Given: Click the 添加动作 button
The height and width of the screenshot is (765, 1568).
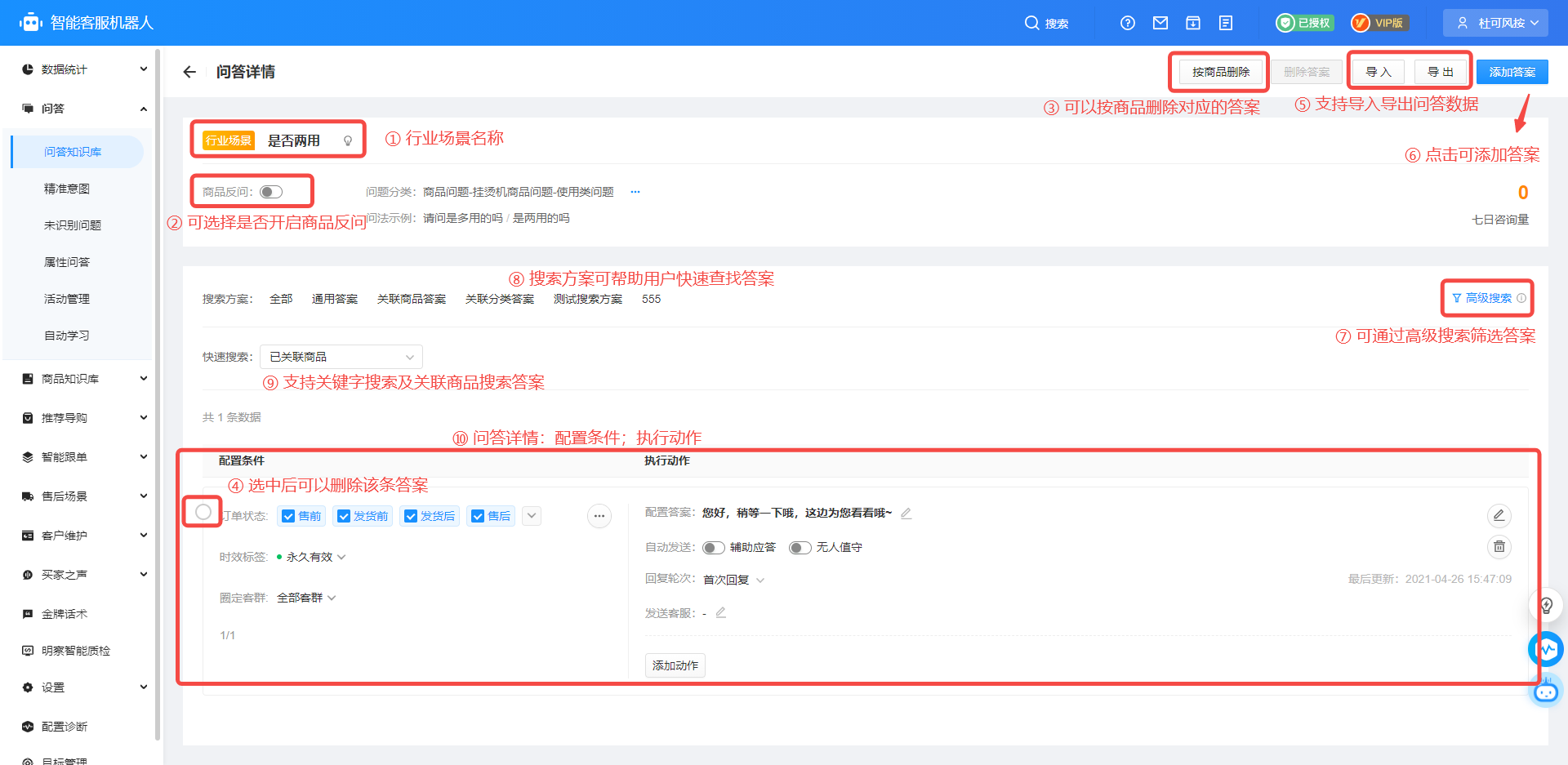Looking at the screenshot, I should [x=675, y=665].
